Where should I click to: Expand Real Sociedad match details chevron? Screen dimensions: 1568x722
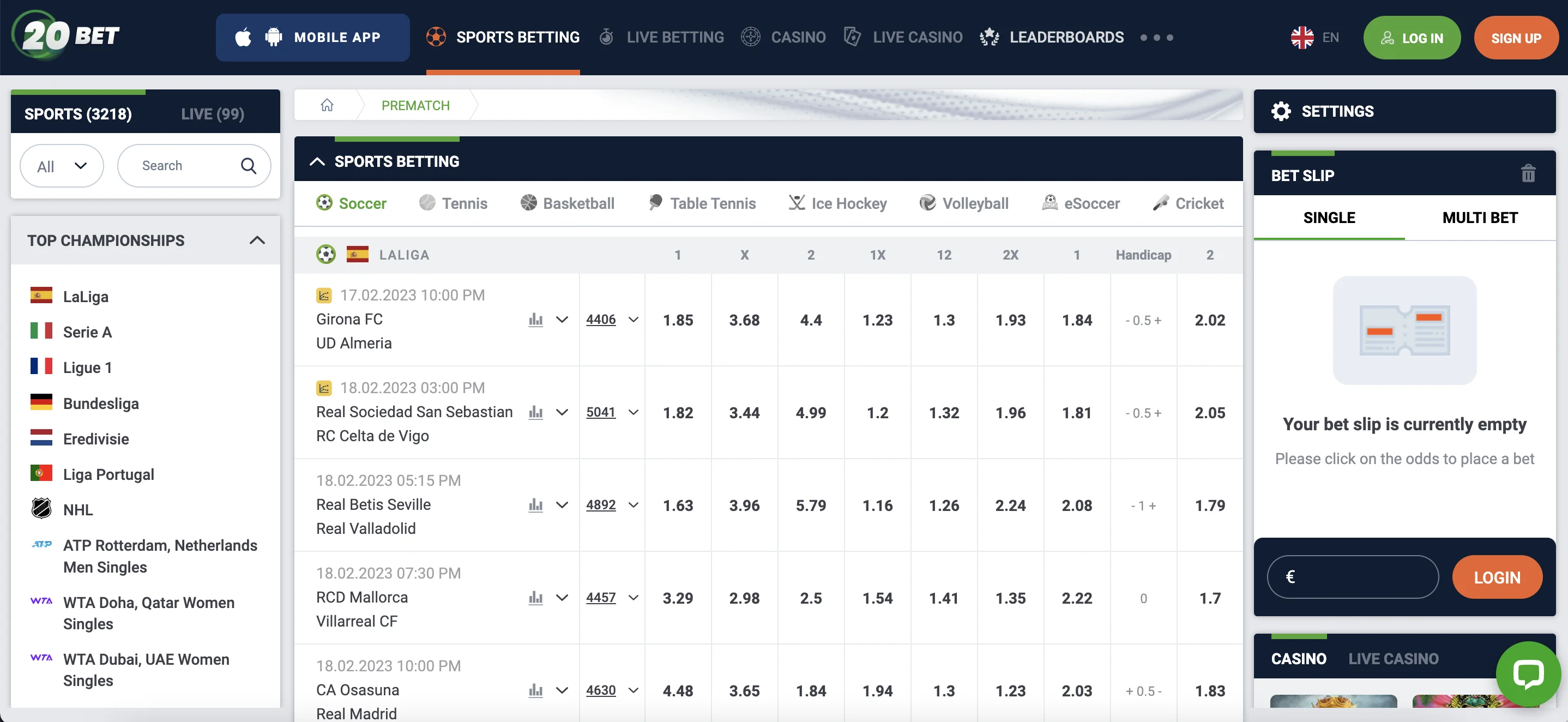[562, 412]
